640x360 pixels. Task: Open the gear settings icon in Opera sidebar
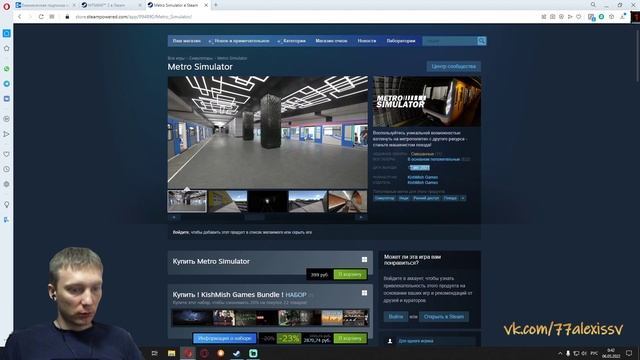[6, 184]
